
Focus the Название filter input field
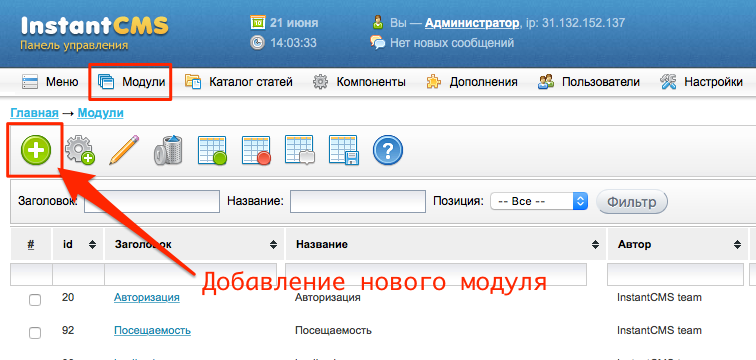tap(358, 201)
